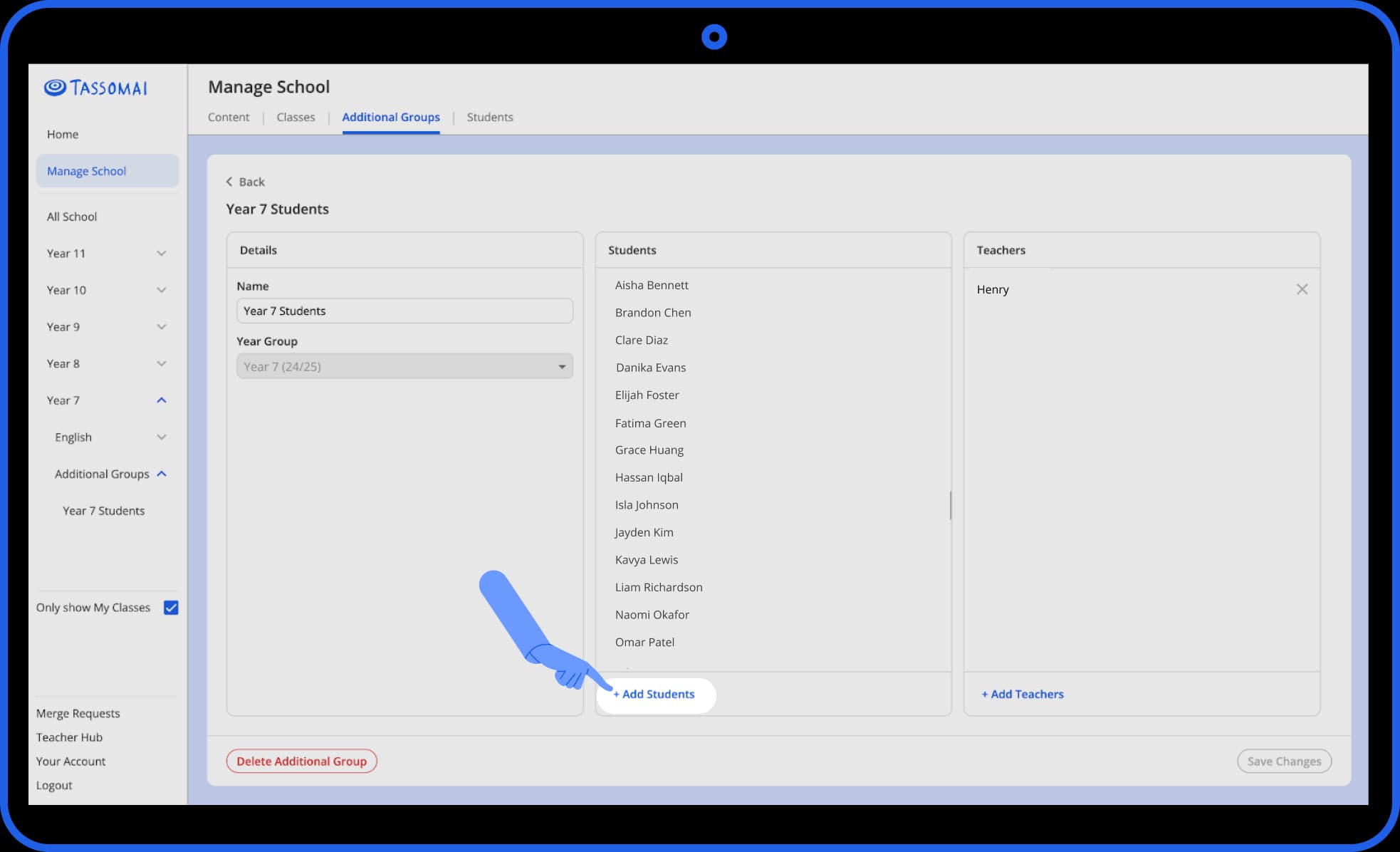This screenshot has height=852, width=1400.
Task: Expand the English subject chevron
Action: click(x=162, y=437)
